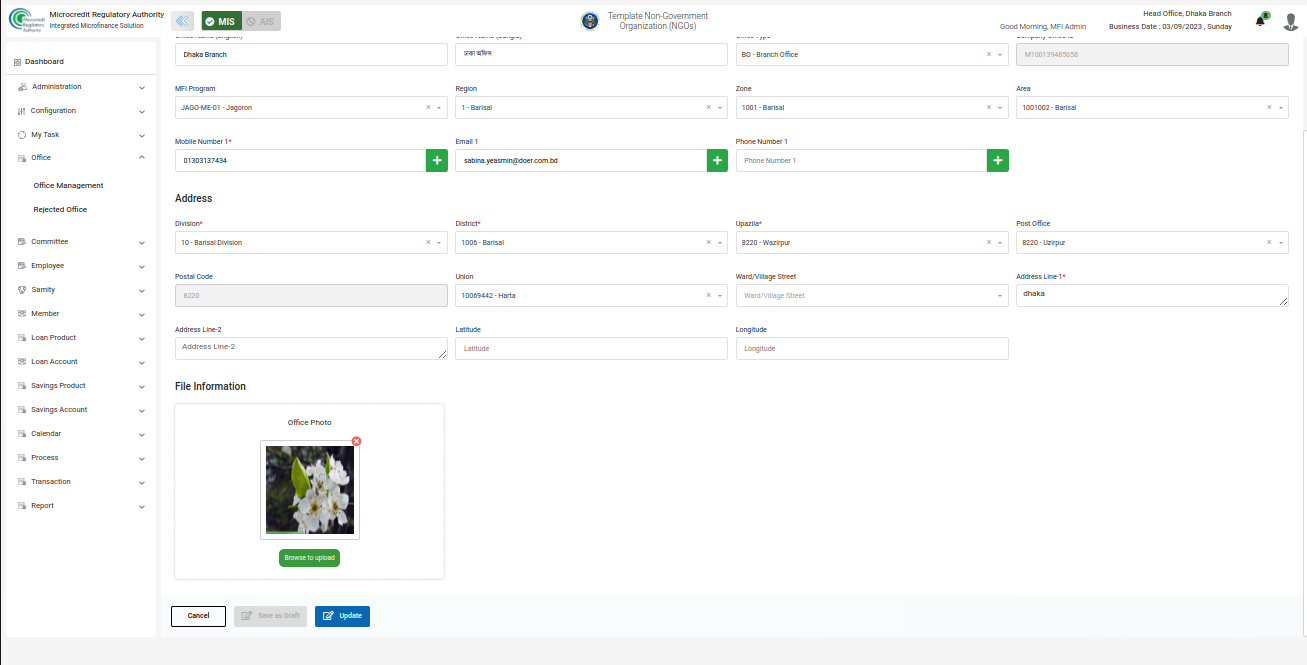Click the Employee sidebar icon
The height and width of the screenshot is (665, 1307).
(x=22, y=266)
